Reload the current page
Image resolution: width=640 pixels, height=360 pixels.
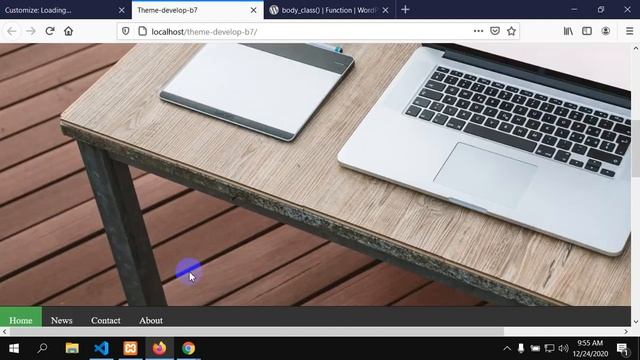[50, 31]
